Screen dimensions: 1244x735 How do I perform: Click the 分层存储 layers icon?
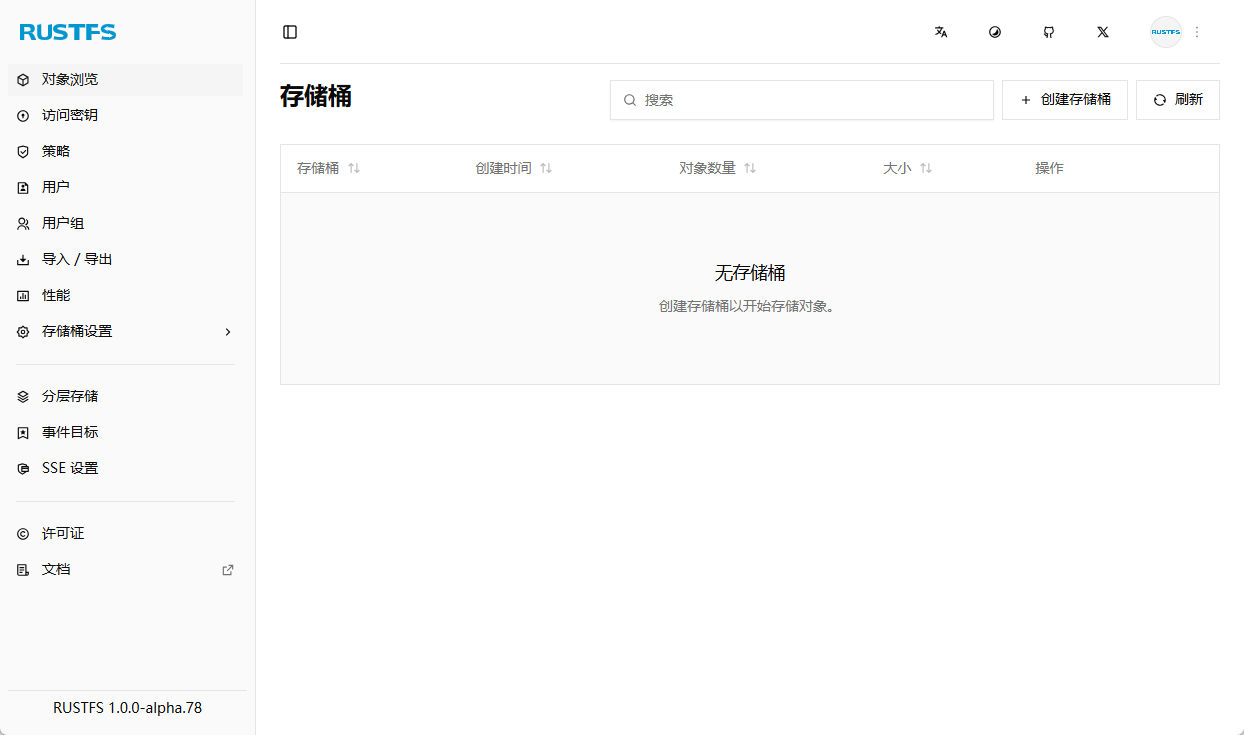(x=23, y=397)
